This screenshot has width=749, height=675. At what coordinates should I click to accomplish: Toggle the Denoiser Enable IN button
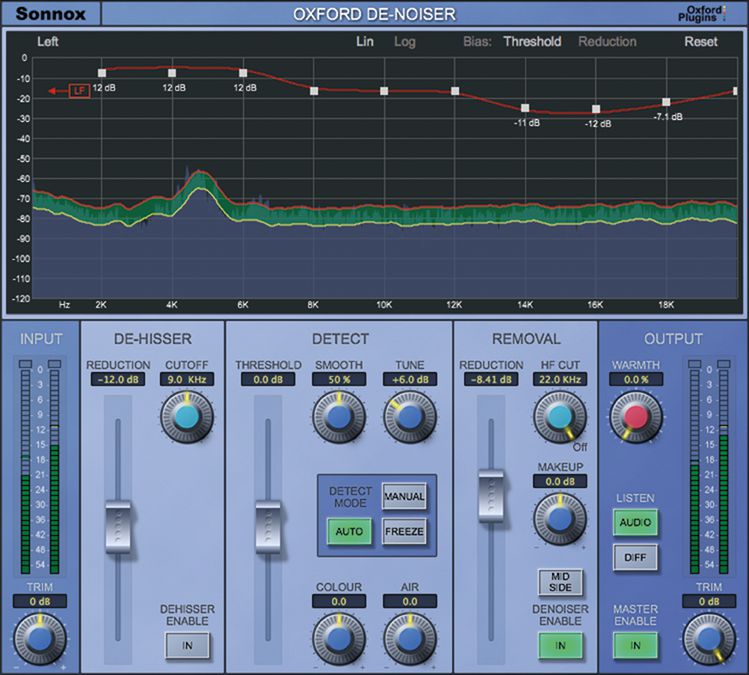tap(560, 647)
